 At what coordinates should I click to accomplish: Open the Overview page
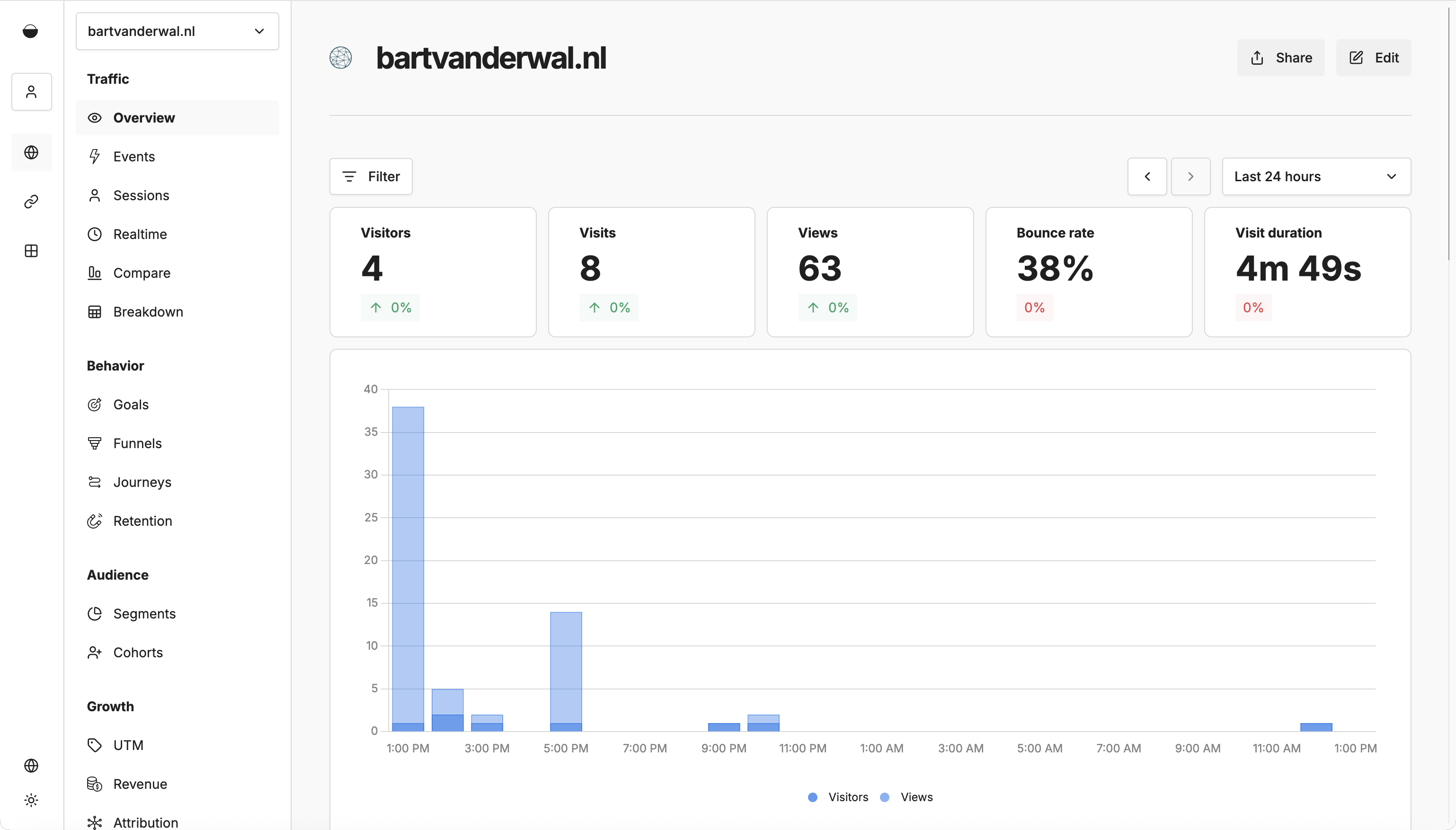click(144, 117)
